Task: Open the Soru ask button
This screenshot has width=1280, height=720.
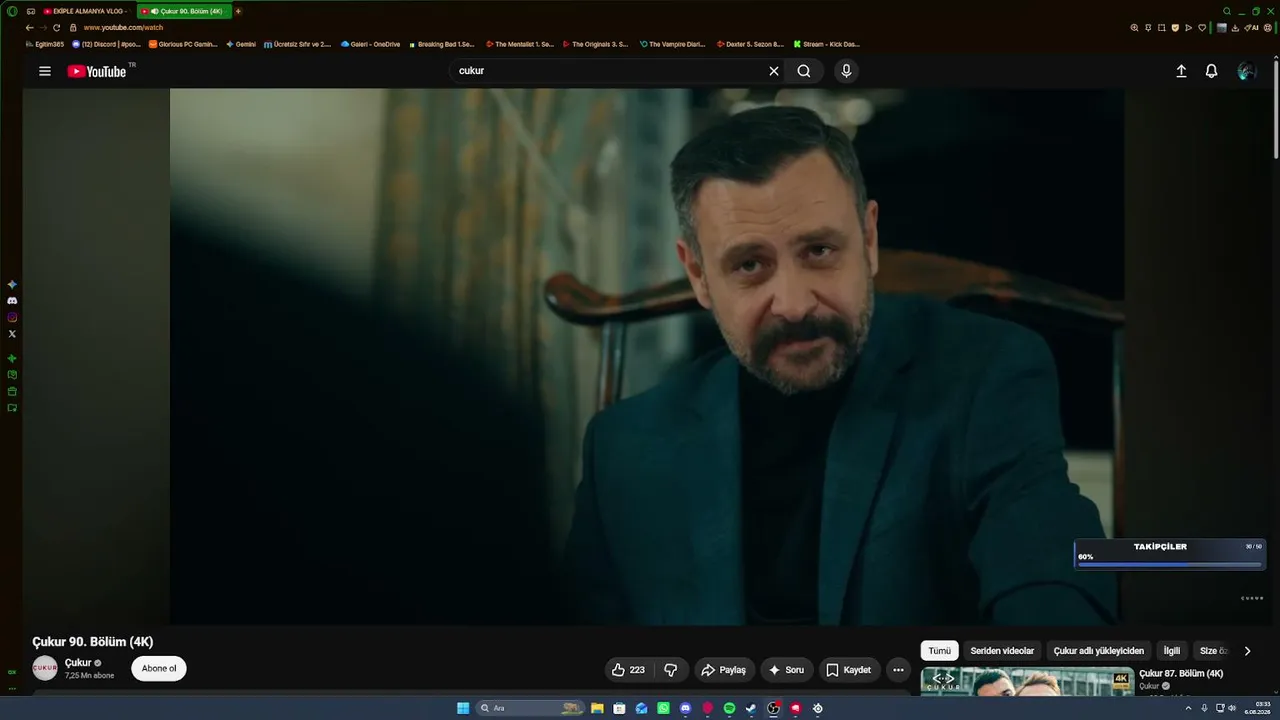Action: pos(786,670)
